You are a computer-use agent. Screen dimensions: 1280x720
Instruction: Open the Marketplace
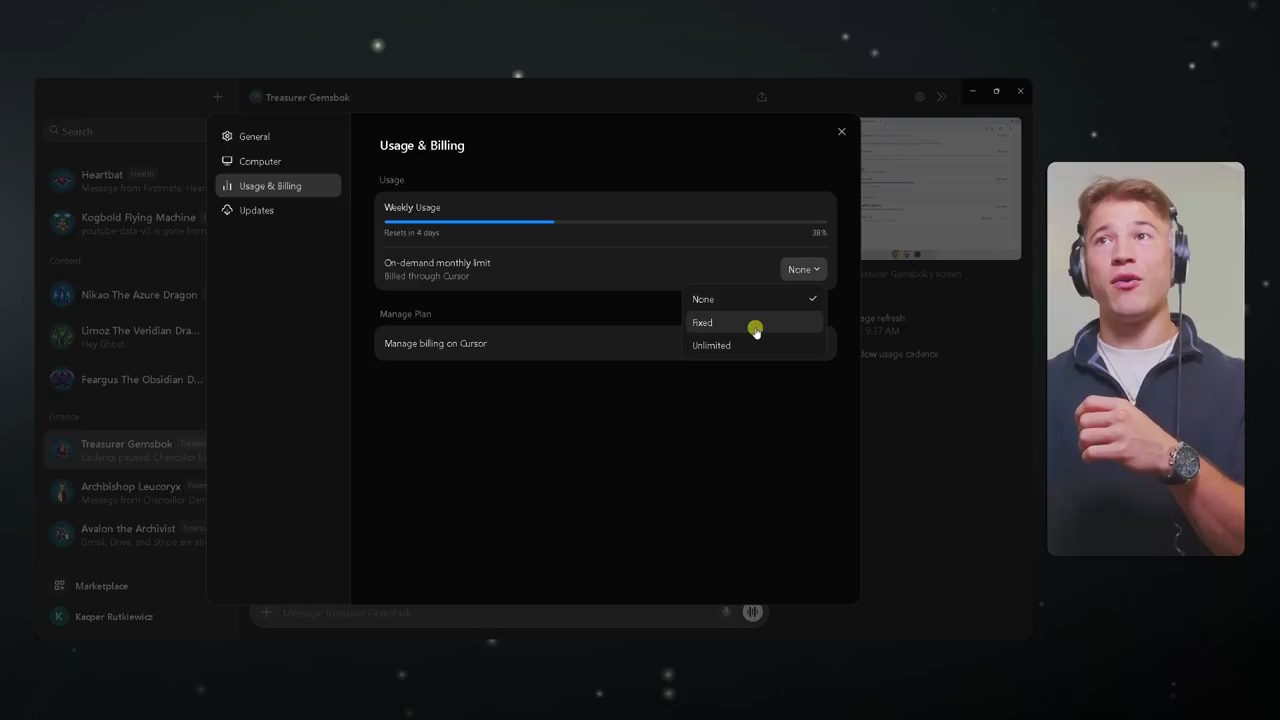[x=101, y=586]
